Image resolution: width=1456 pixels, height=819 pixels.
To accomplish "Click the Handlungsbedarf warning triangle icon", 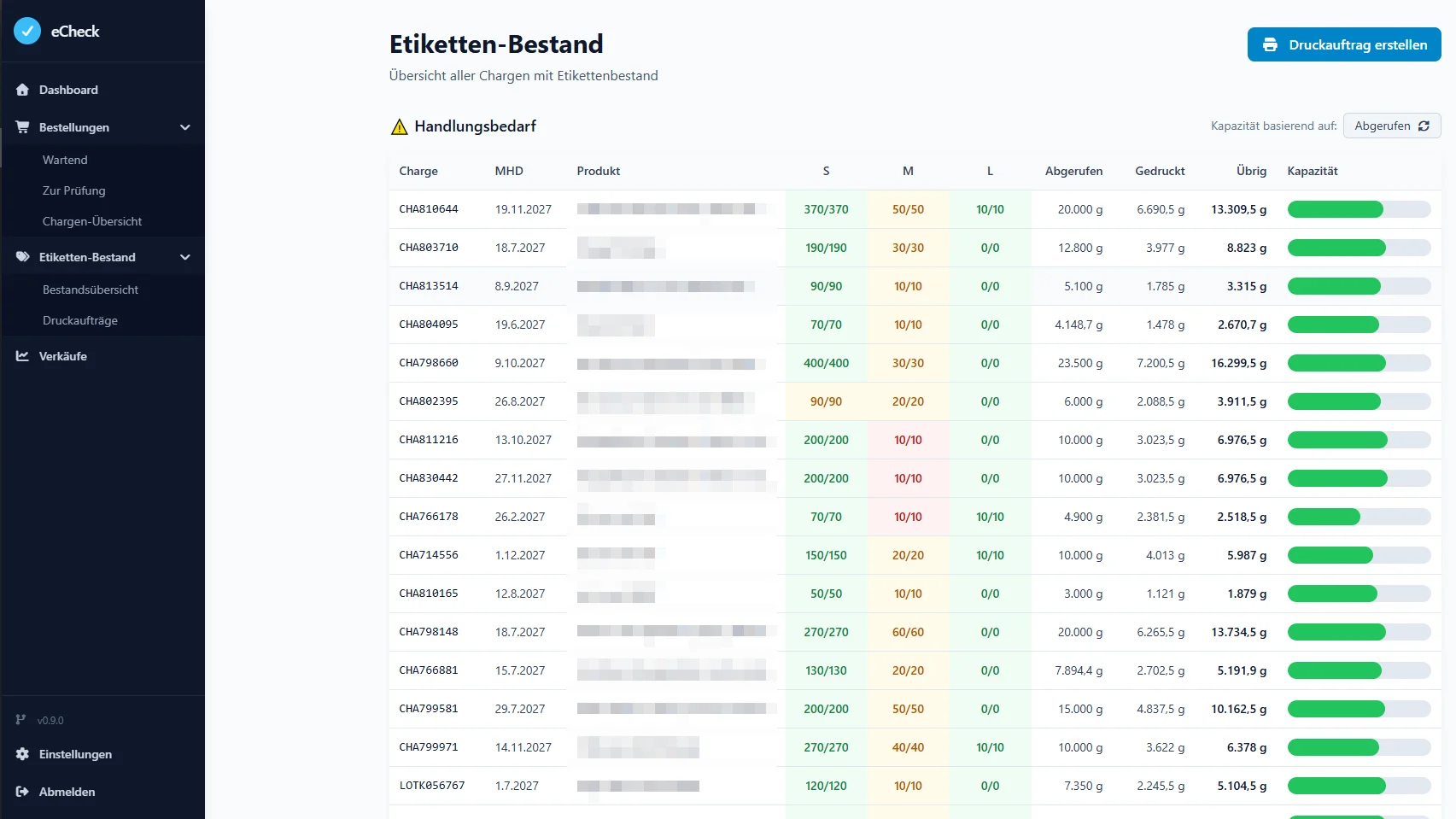I will (399, 127).
